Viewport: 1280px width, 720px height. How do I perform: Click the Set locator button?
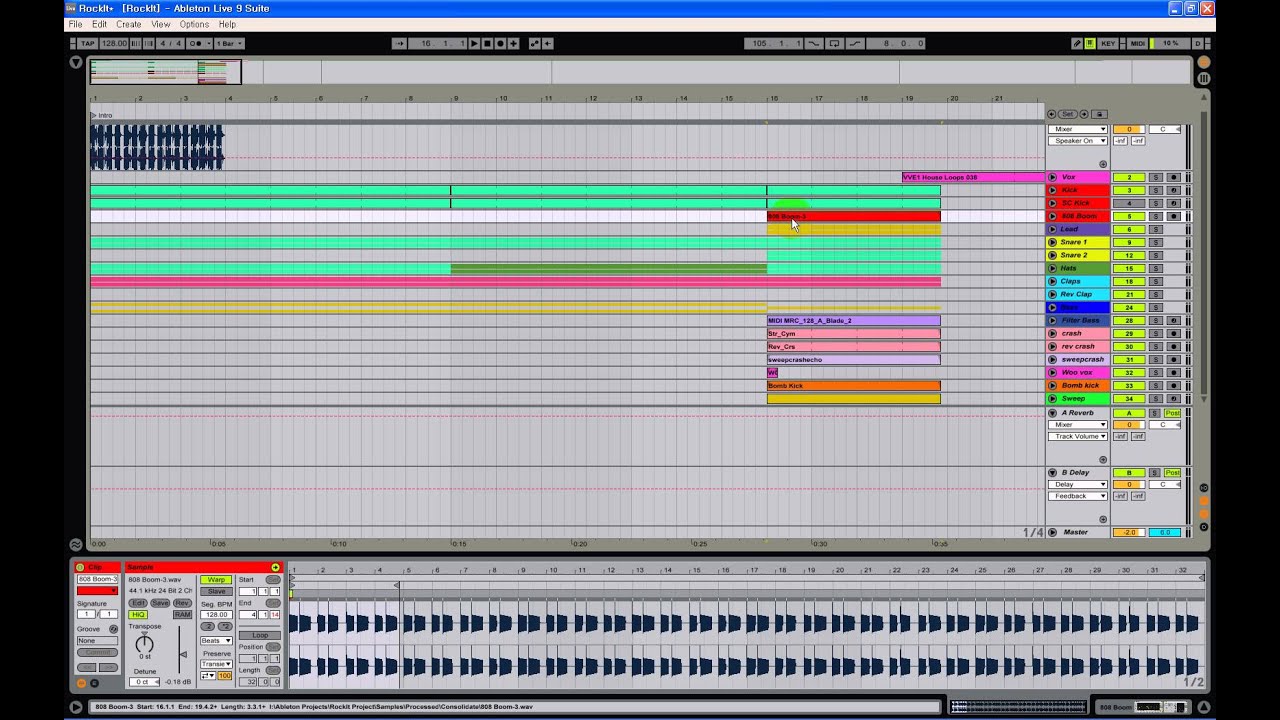coord(1067,114)
